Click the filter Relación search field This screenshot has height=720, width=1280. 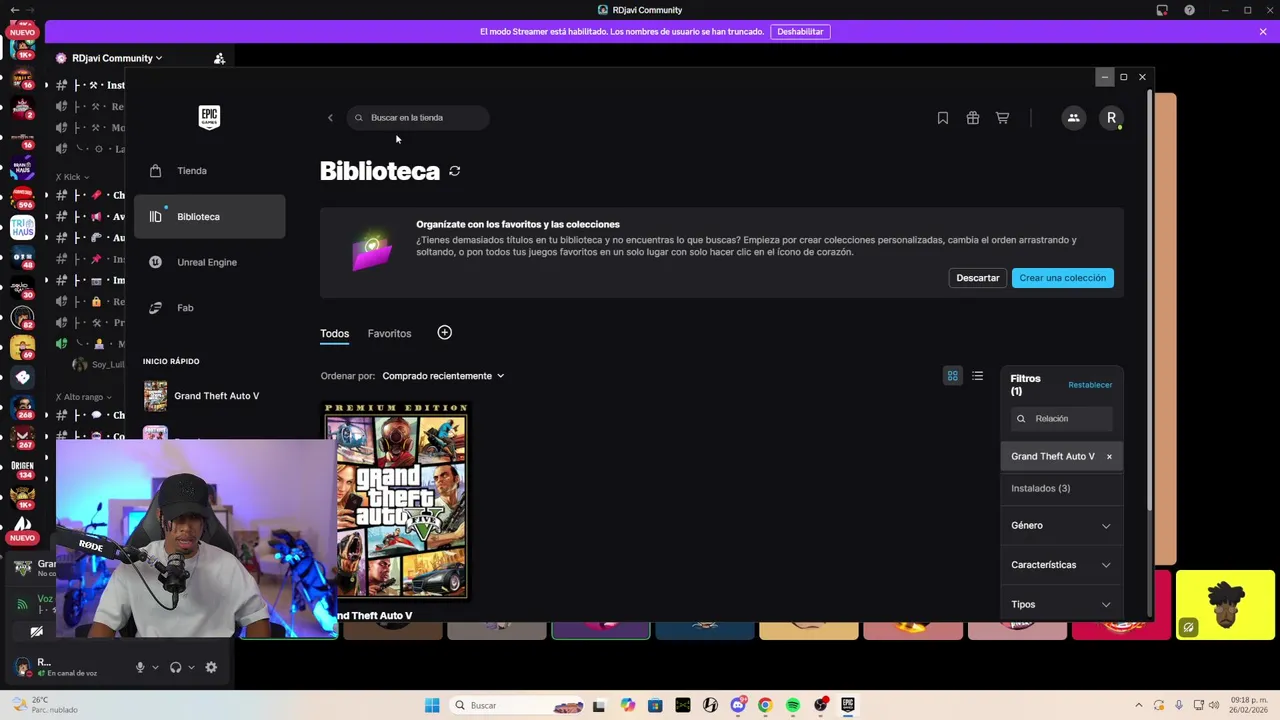click(1061, 419)
